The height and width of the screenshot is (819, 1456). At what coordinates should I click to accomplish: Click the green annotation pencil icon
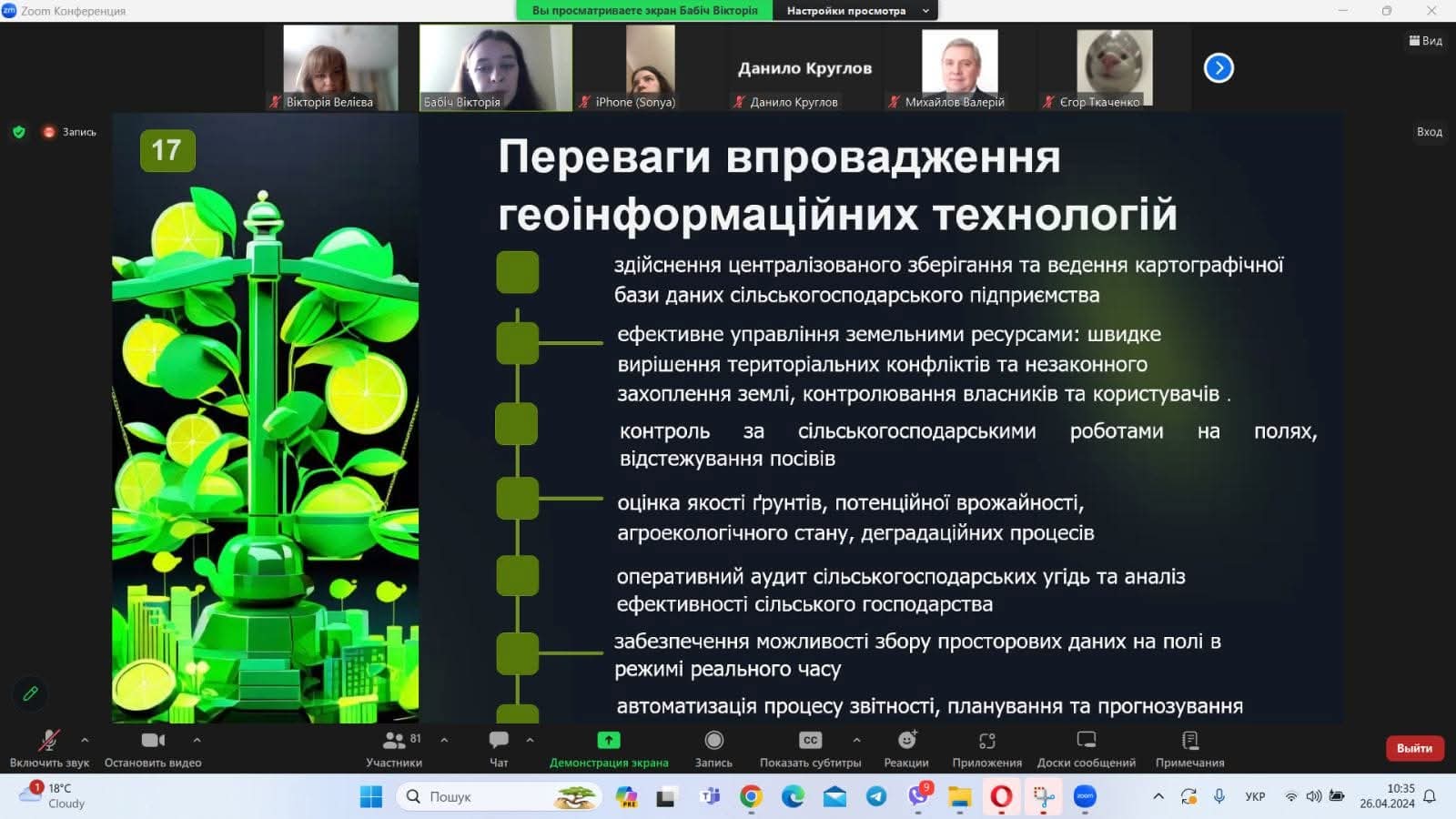click(30, 693)
